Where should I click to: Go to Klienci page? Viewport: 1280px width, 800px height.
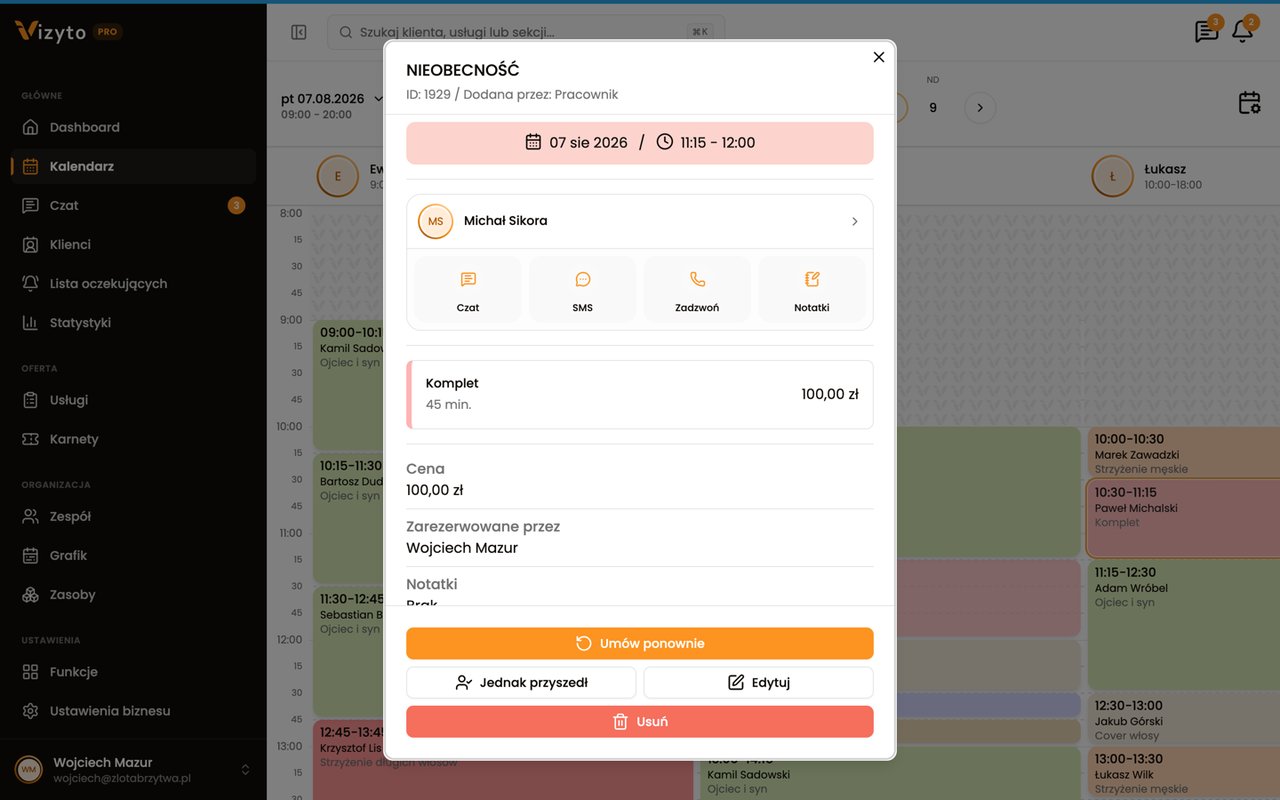pyautogui.click(x=133, y=244)
